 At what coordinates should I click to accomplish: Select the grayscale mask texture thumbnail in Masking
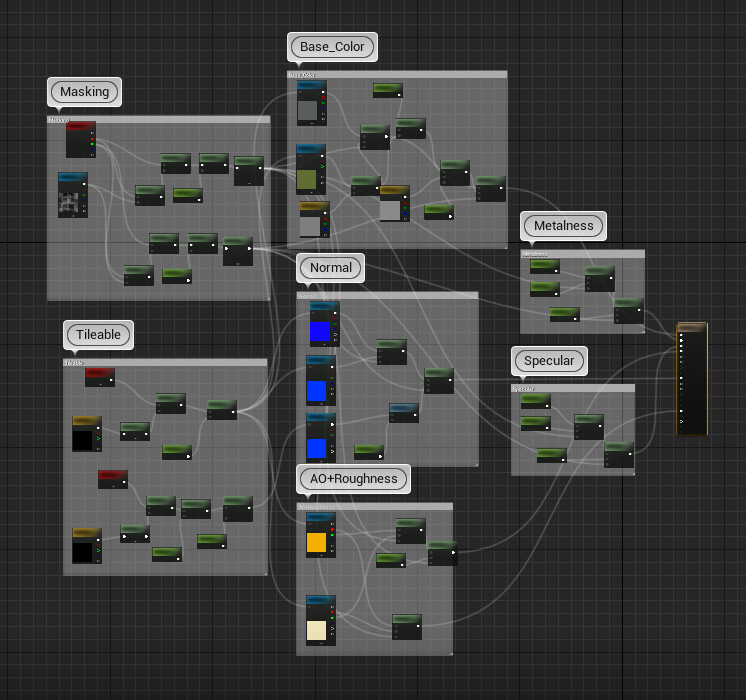tap(69, 204)
